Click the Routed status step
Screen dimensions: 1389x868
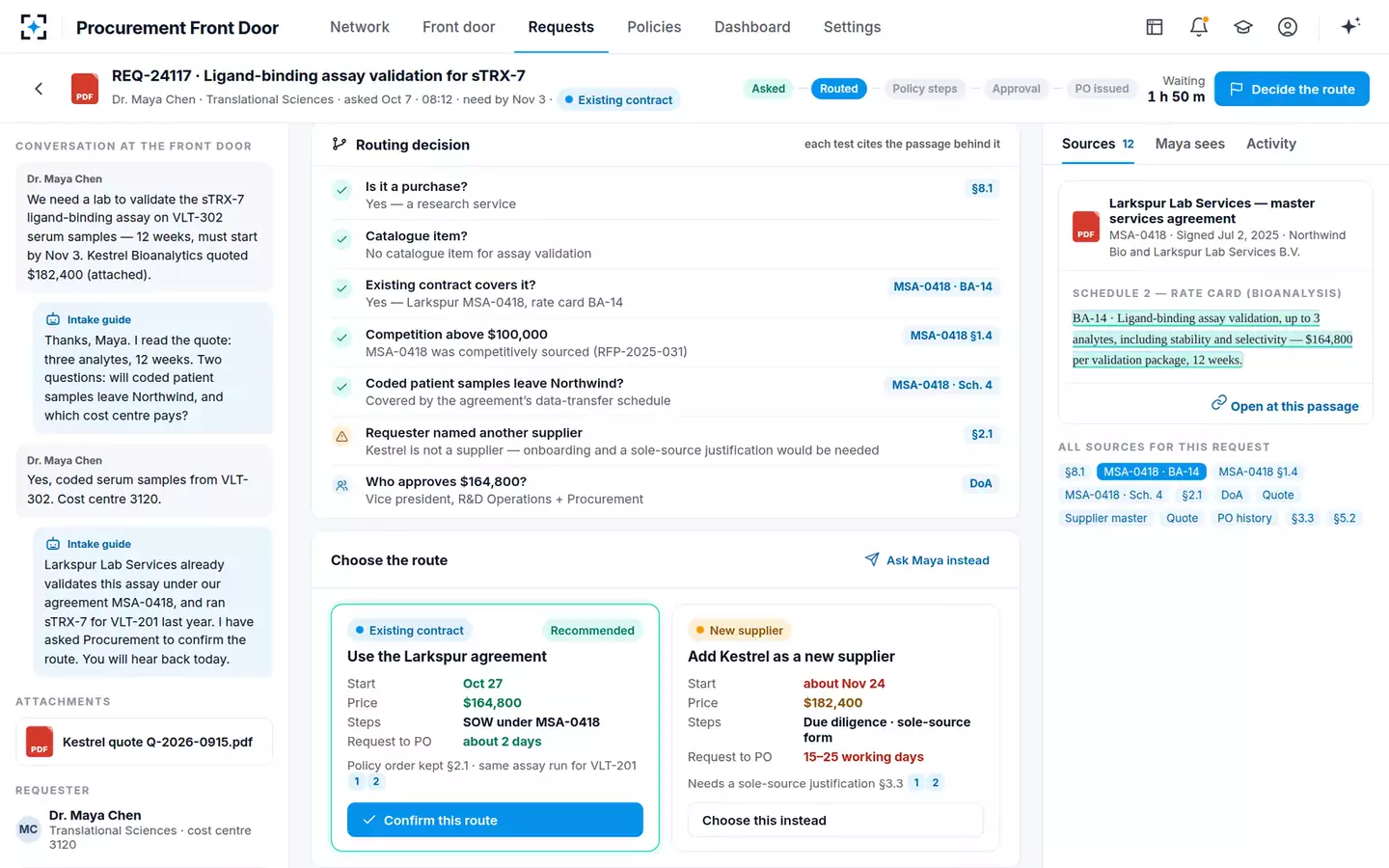coord(838,89)
